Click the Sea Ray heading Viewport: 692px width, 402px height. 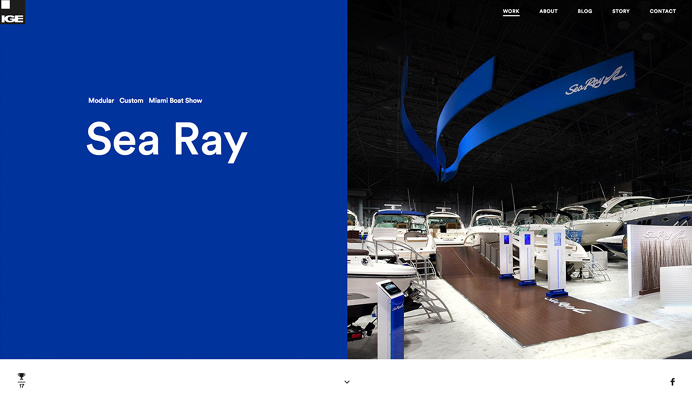(x=167, y=141)
